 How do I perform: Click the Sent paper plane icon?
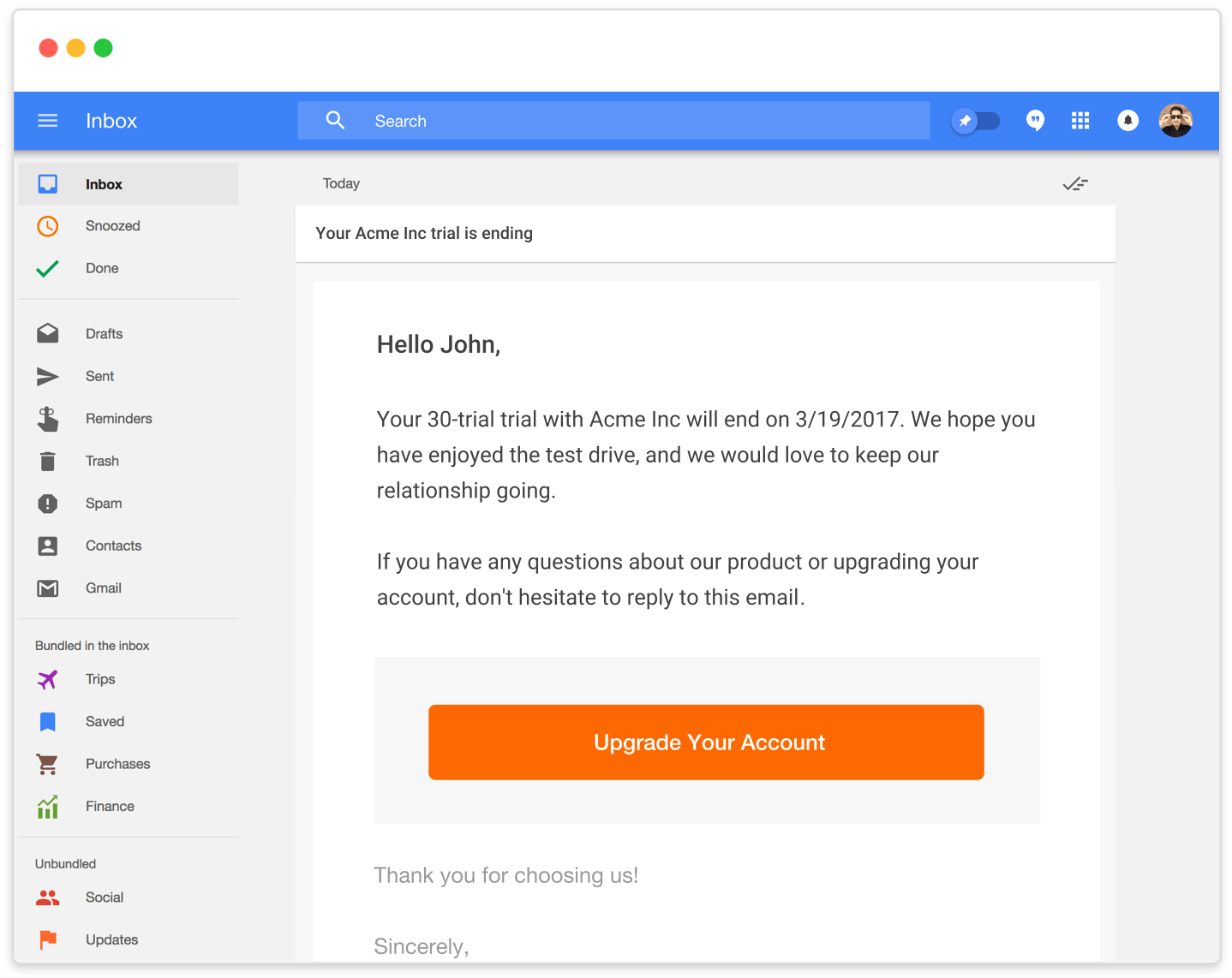click(48, 376)
